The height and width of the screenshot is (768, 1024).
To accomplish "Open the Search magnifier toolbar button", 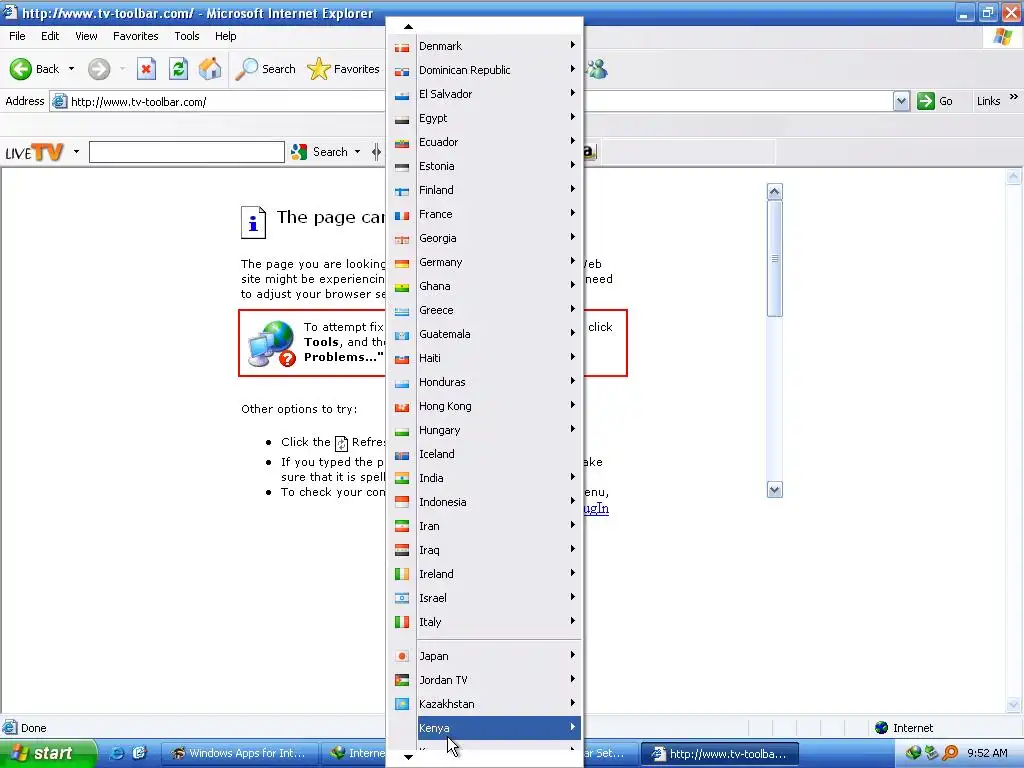I will (266, 69).
